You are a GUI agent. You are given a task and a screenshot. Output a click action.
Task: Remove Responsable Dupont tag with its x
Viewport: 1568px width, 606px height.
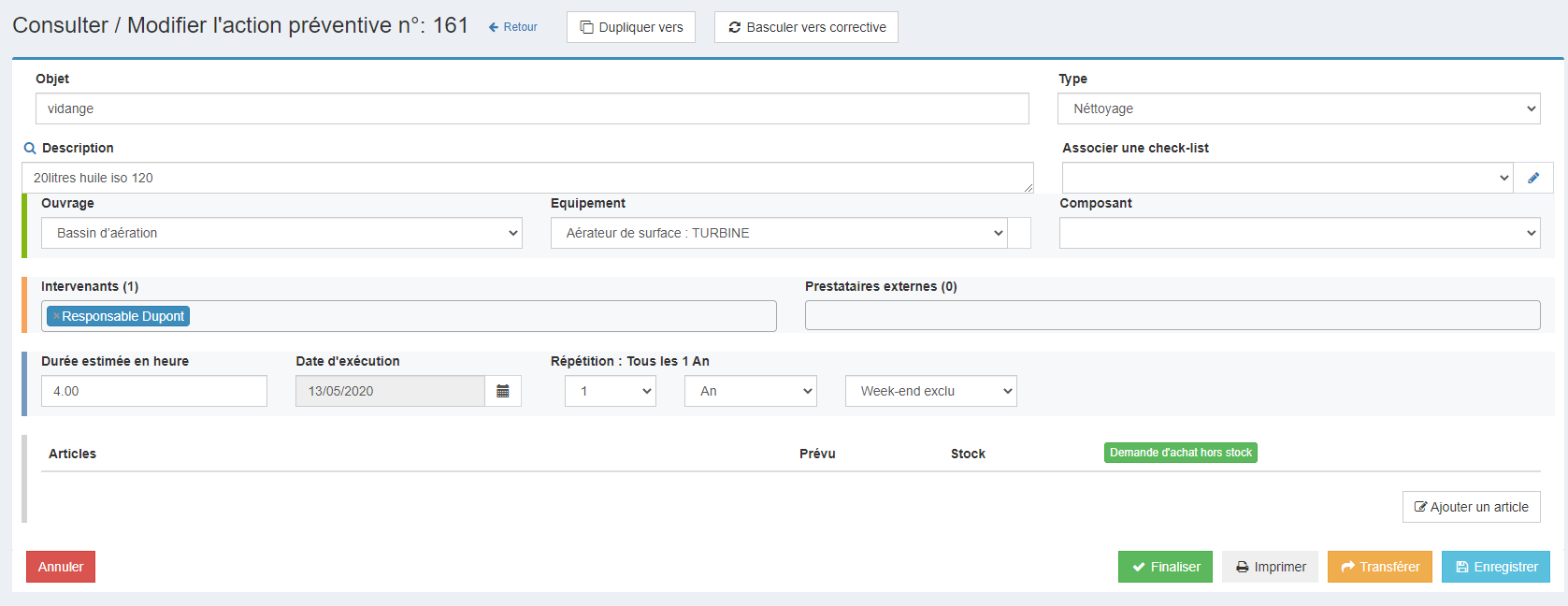pos(56,316)
